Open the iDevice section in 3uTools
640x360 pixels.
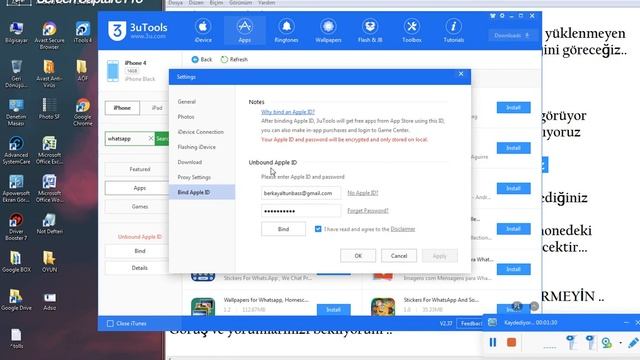coord(203,31)
